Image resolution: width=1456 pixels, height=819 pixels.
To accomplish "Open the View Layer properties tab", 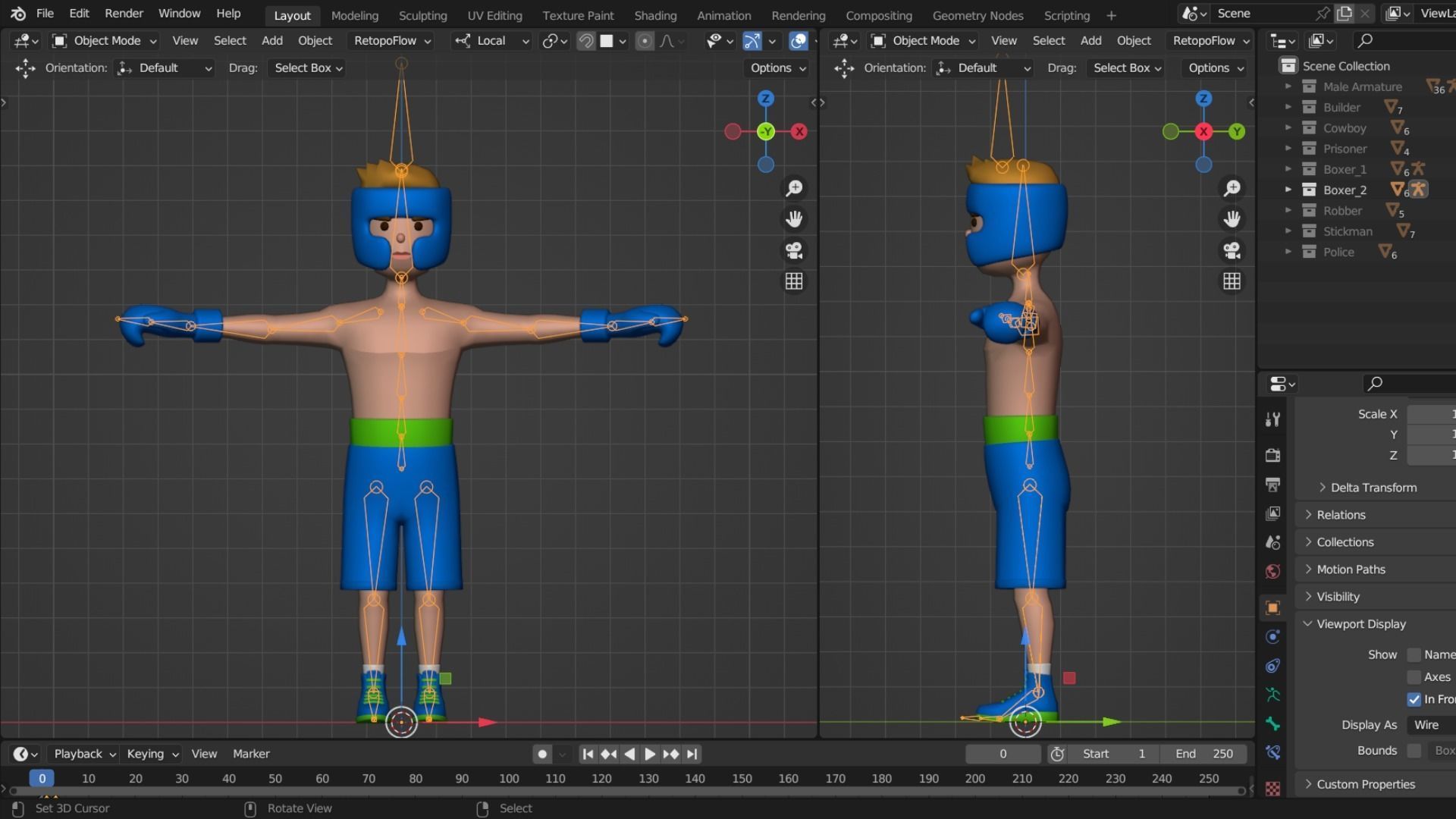I will pyautogui.click(x=1273, y=513).
